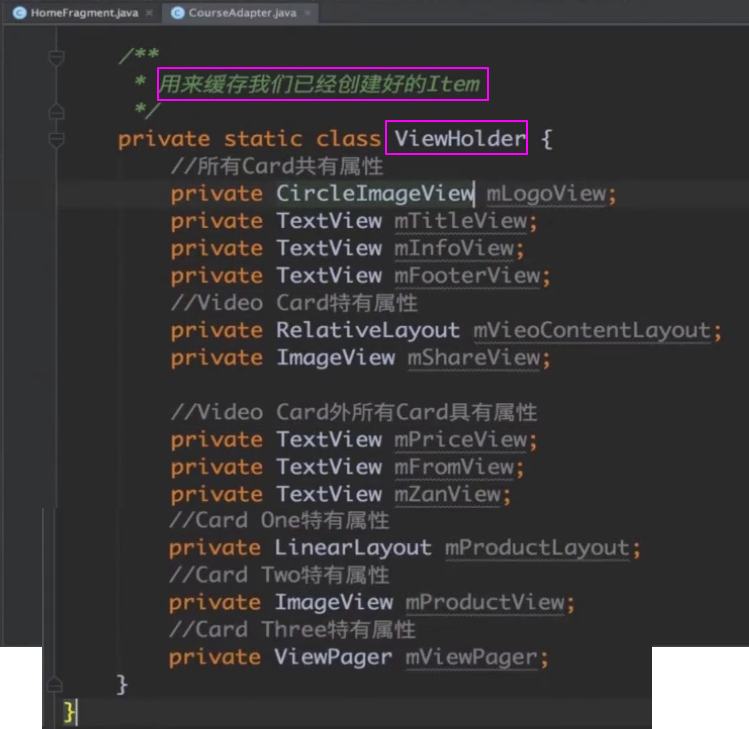Click the highlighted yellow closing brace at bottom
Screen dimensions: 749x729
coord(69,711)
